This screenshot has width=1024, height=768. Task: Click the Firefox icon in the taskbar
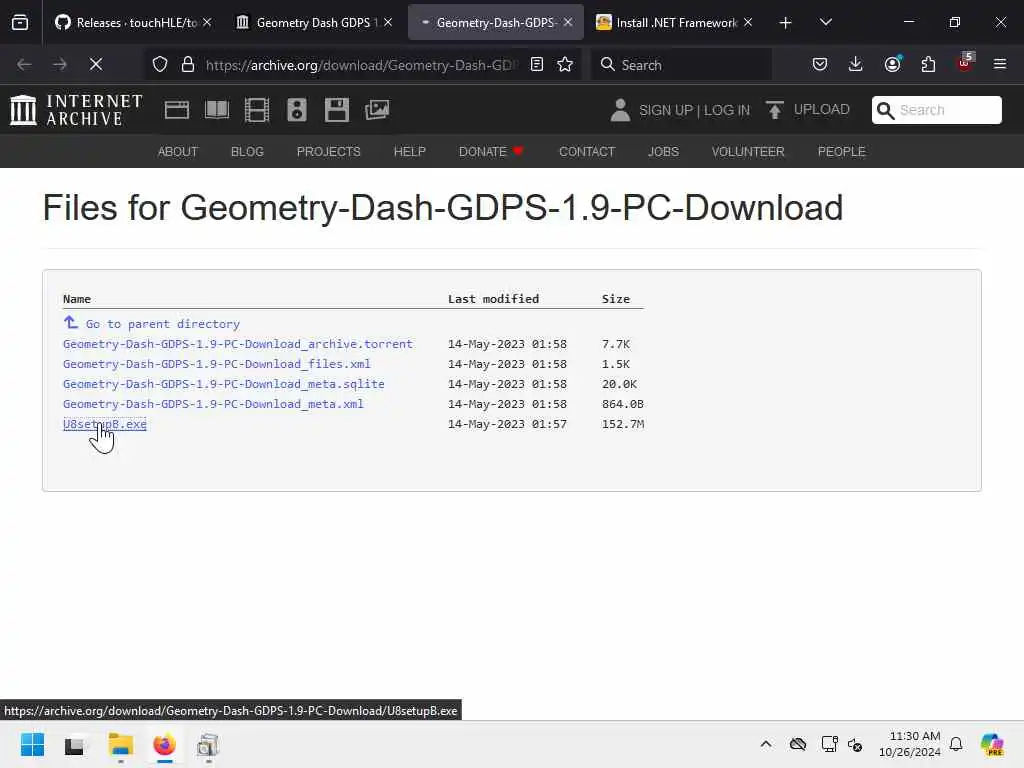[x=165, y=744]
